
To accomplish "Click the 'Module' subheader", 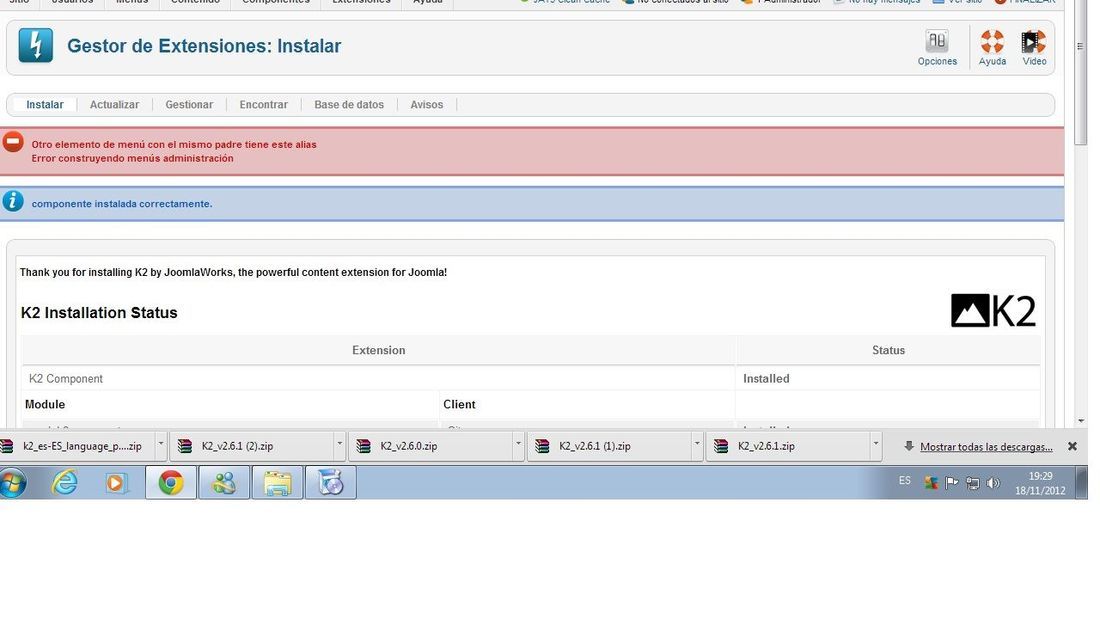I will click(45, 404).
